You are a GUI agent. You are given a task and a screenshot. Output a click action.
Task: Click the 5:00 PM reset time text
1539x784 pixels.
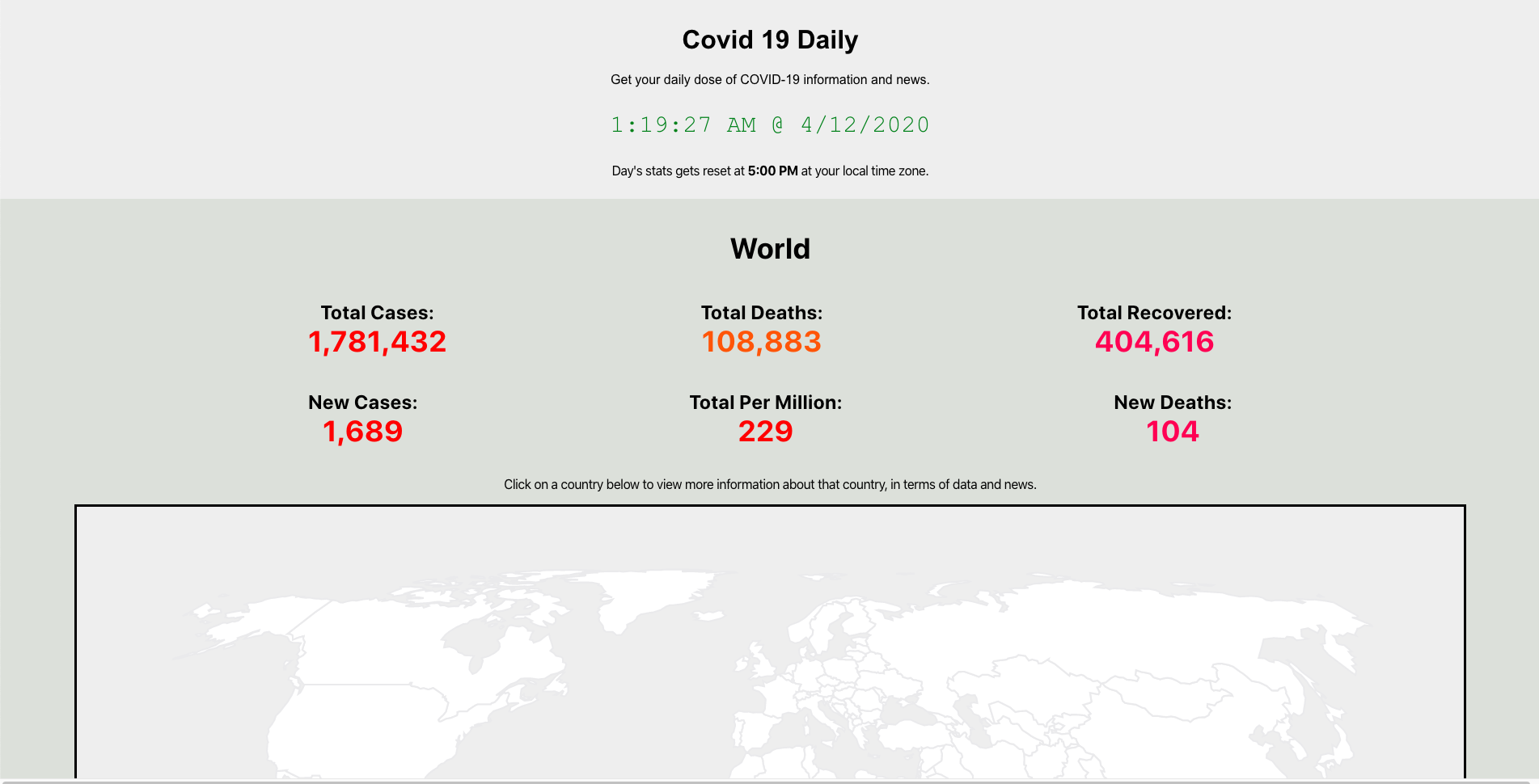tap(772, 171)
